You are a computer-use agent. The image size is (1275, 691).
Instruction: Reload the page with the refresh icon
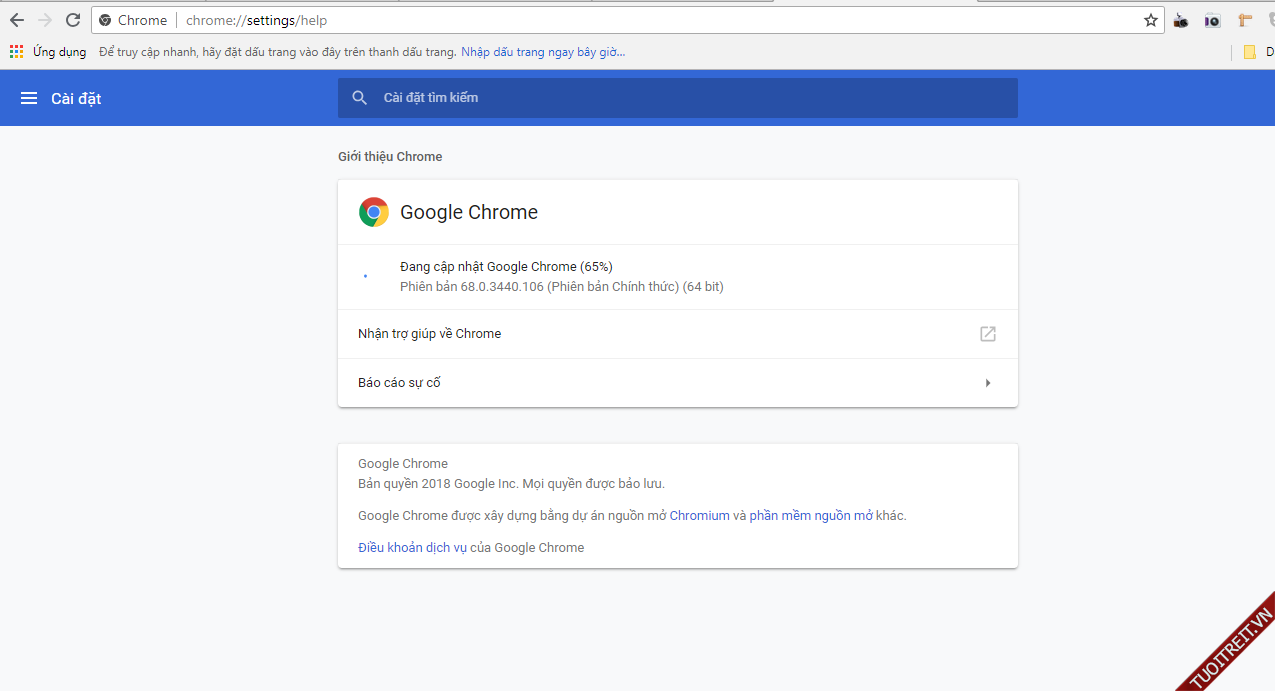click(73, 20)
